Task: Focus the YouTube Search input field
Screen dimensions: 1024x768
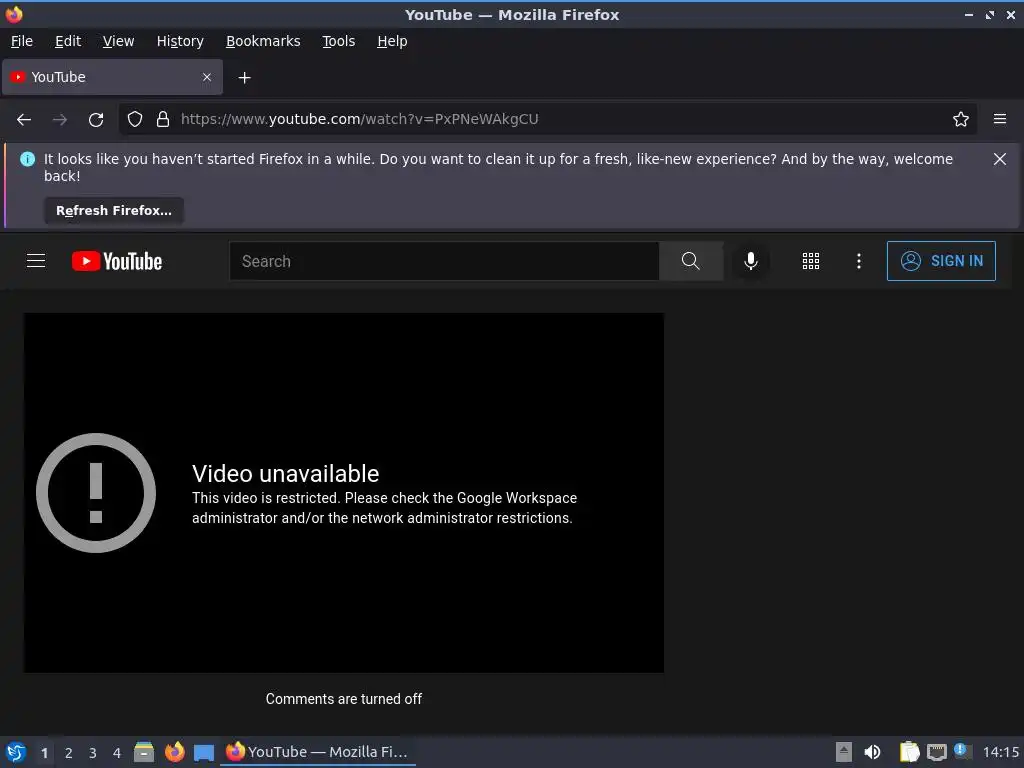Action: pos(444,261)
